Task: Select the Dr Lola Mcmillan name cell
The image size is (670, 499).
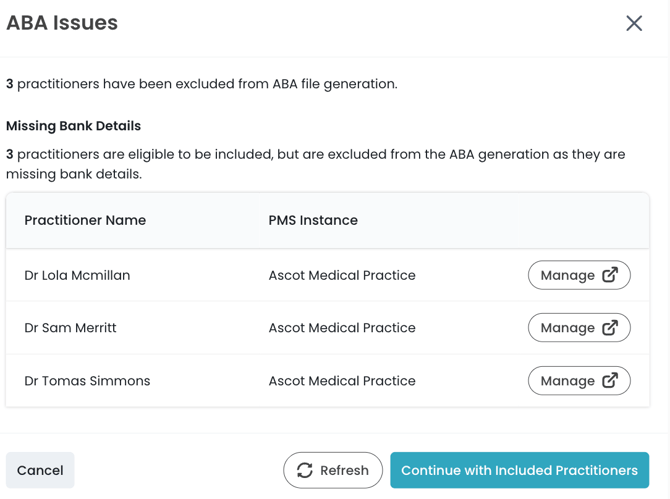Action: 77,275
